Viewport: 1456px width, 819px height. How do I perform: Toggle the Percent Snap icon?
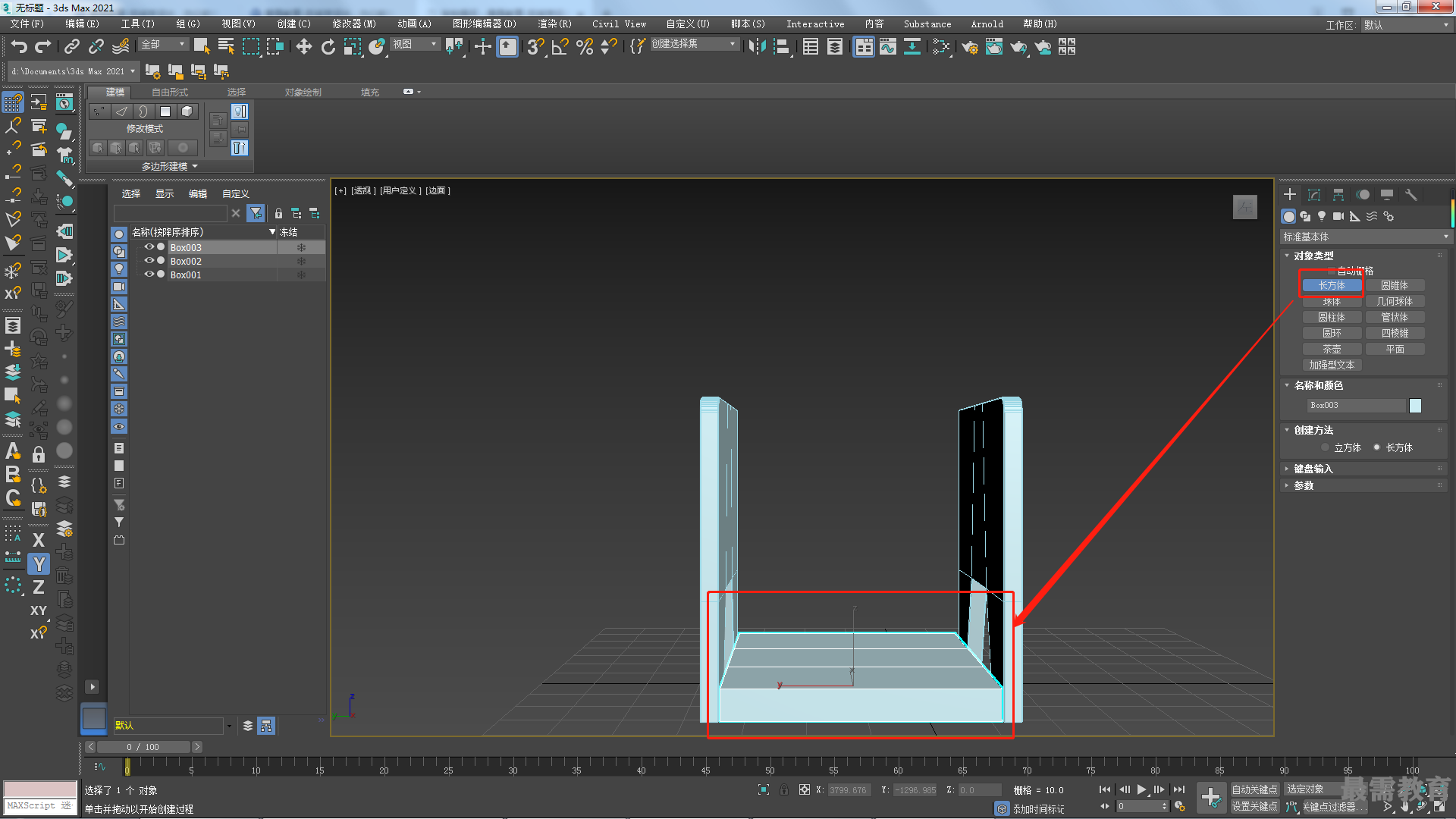pos(584,47)
